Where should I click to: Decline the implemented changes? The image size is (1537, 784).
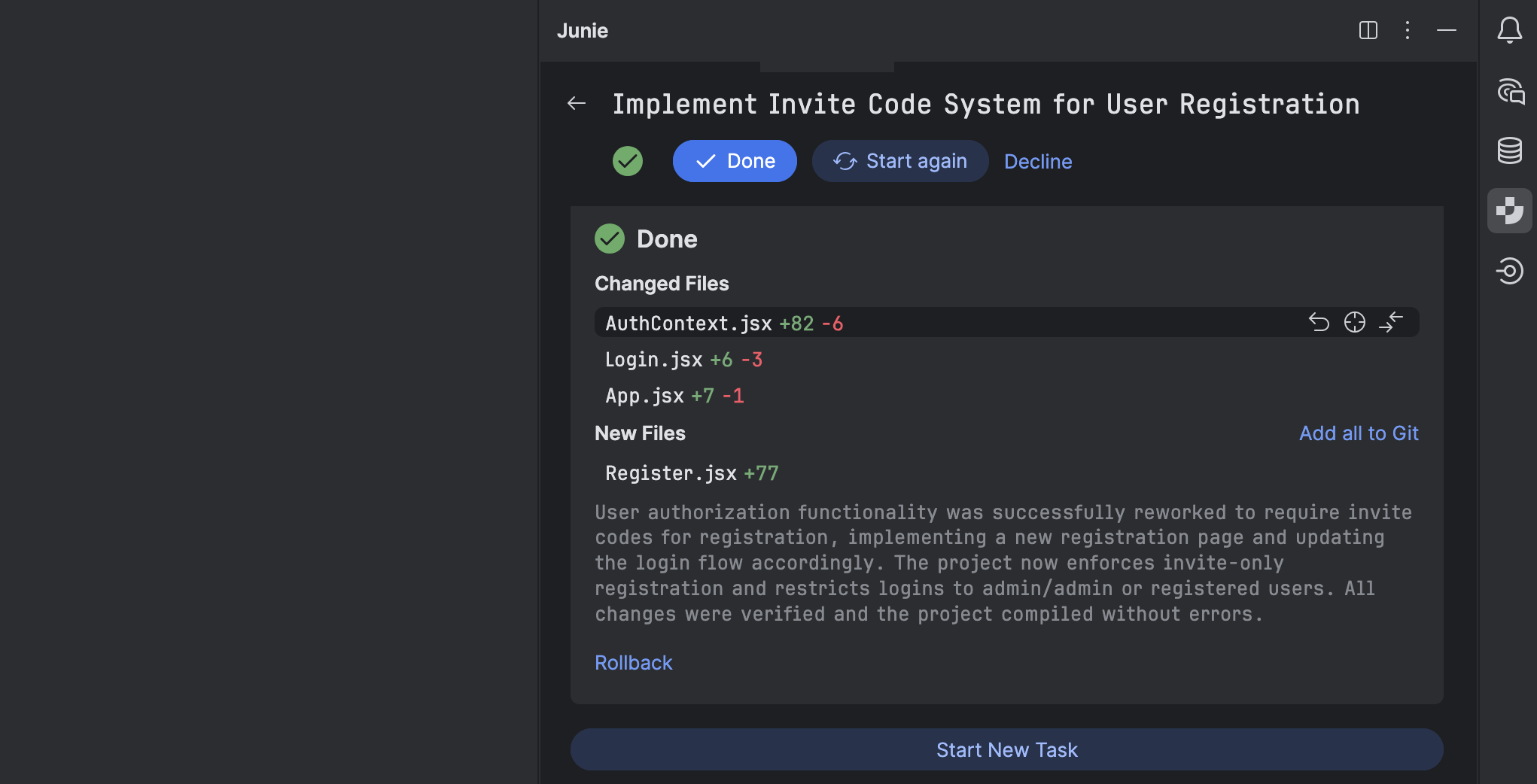click(1038, 161)
